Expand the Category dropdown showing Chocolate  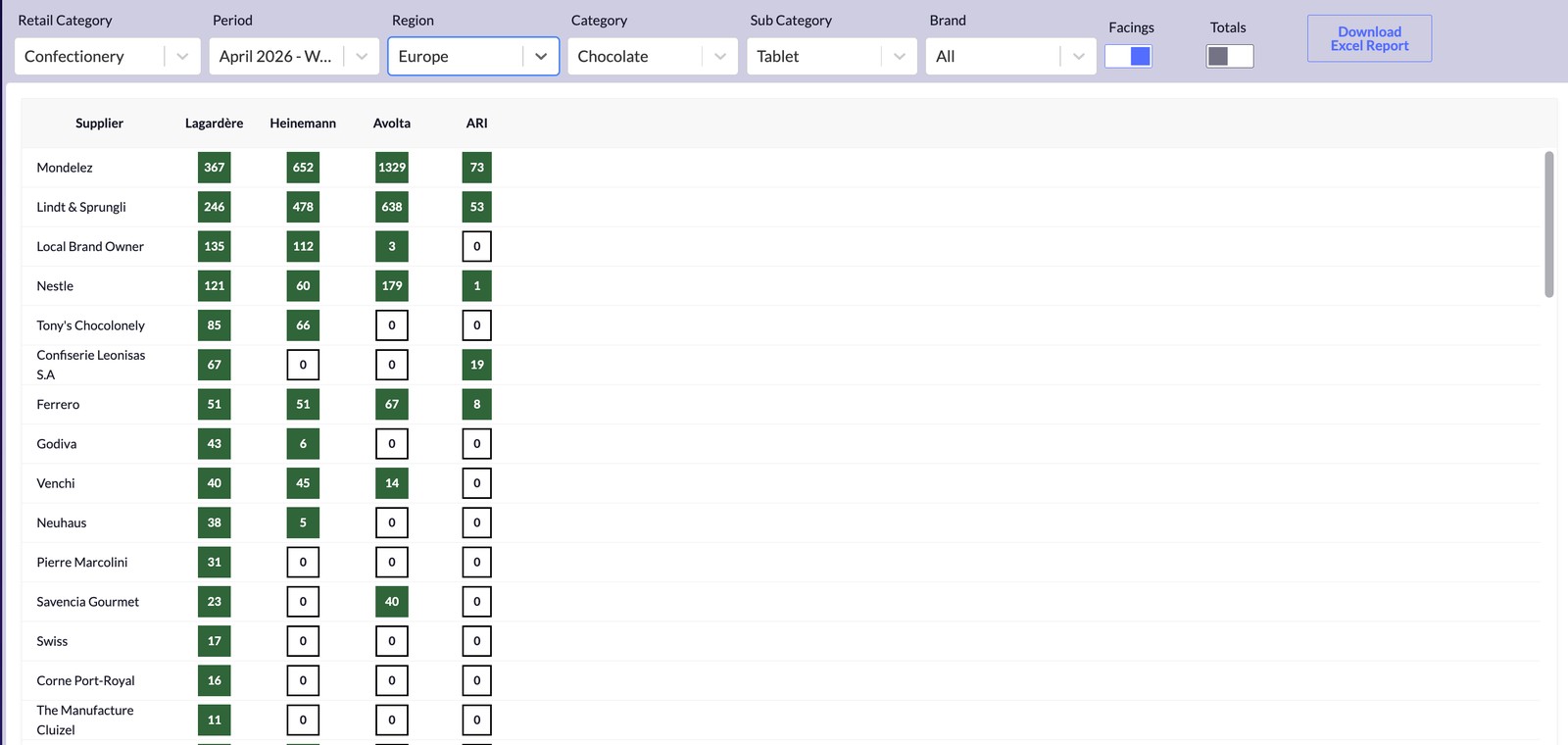652,57
